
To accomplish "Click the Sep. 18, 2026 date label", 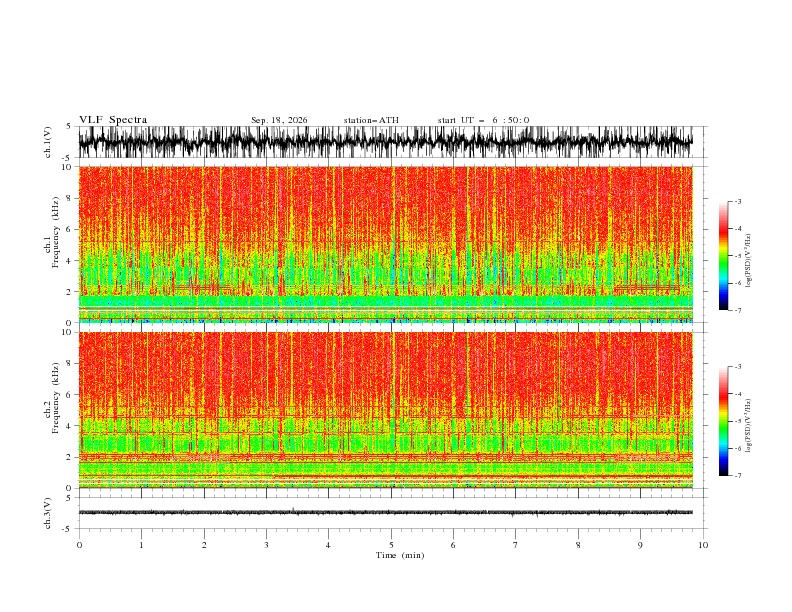I will 279,120.
